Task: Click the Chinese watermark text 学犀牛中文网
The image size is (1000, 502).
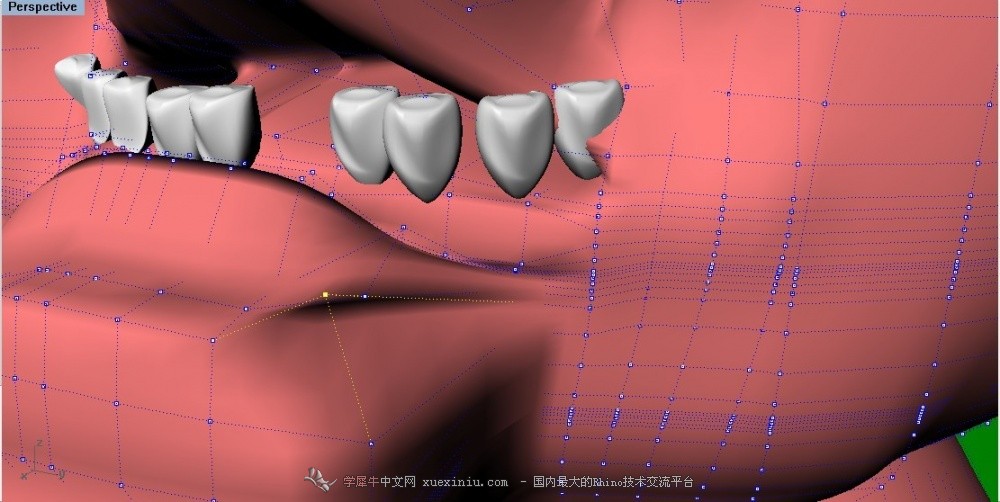Action: tap(379, 482)
